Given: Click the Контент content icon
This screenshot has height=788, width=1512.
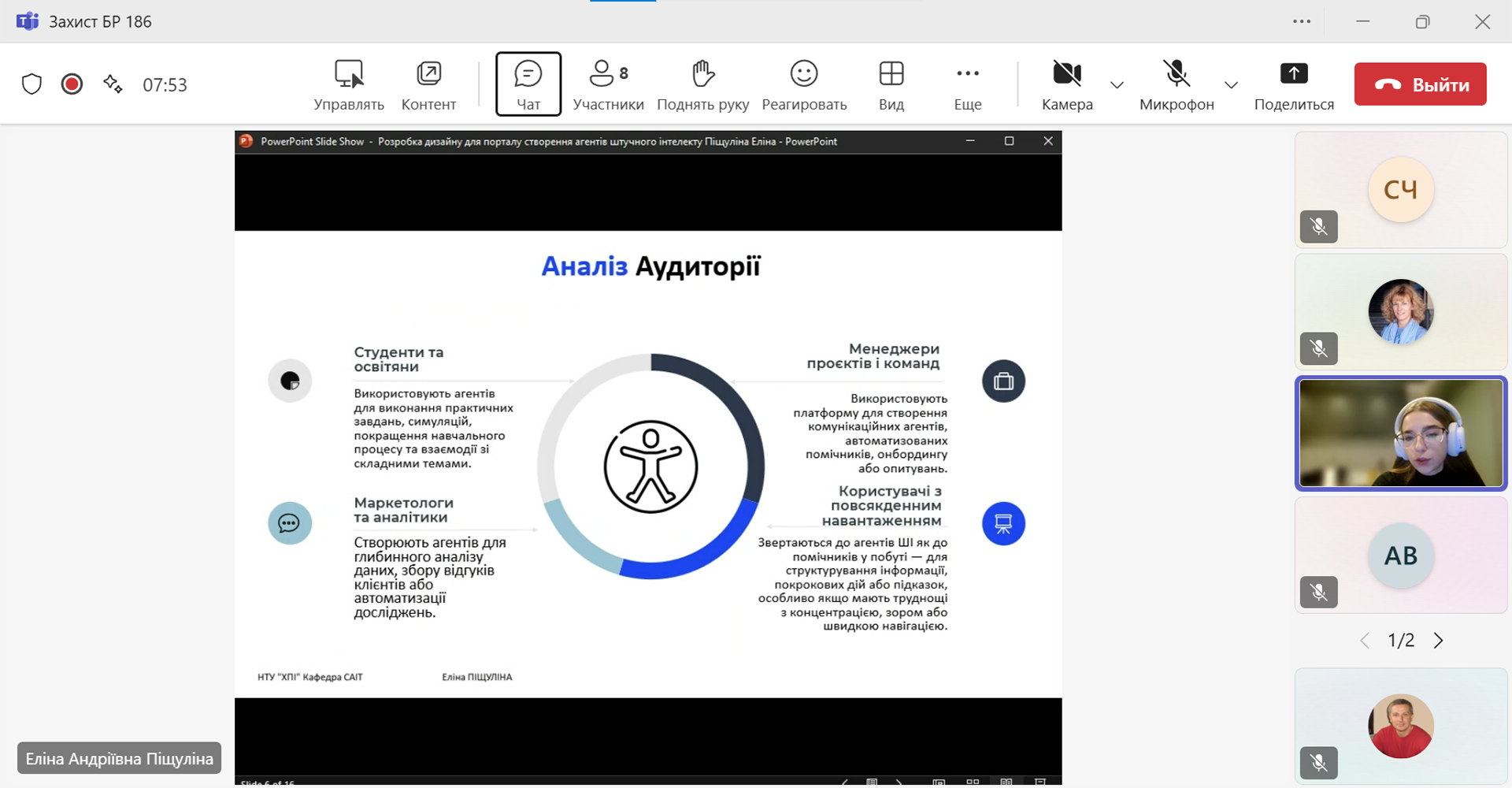Looking at the screenshot, I should (428, 75).
